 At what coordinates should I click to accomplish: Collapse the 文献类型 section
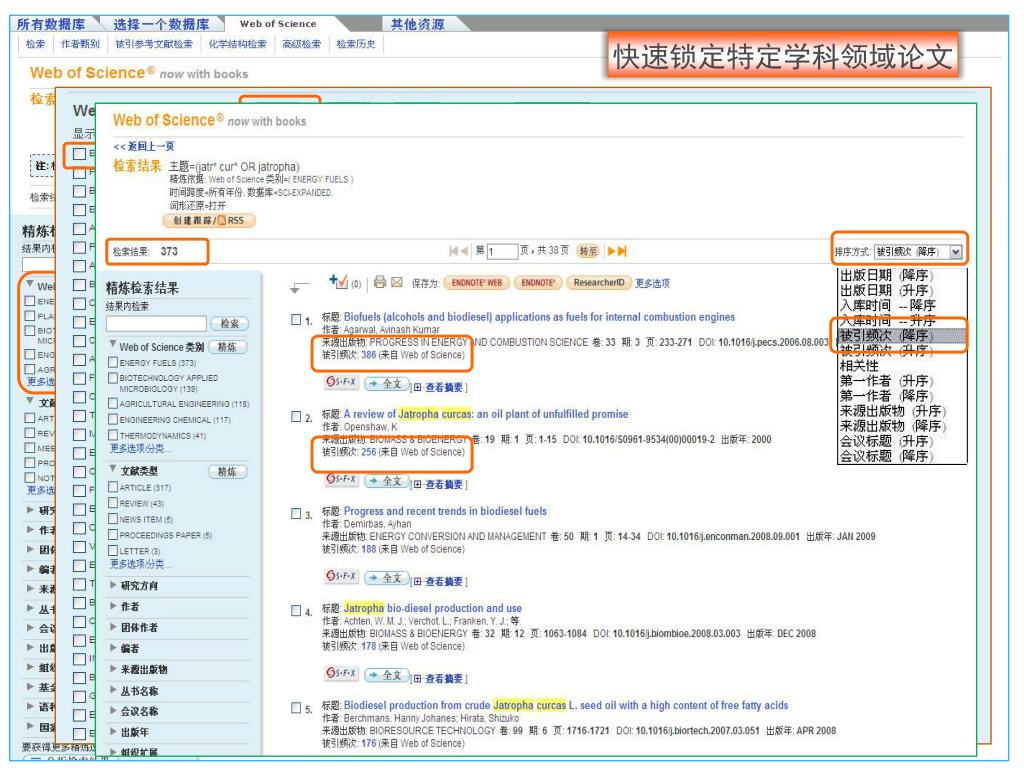click(112, 468)
